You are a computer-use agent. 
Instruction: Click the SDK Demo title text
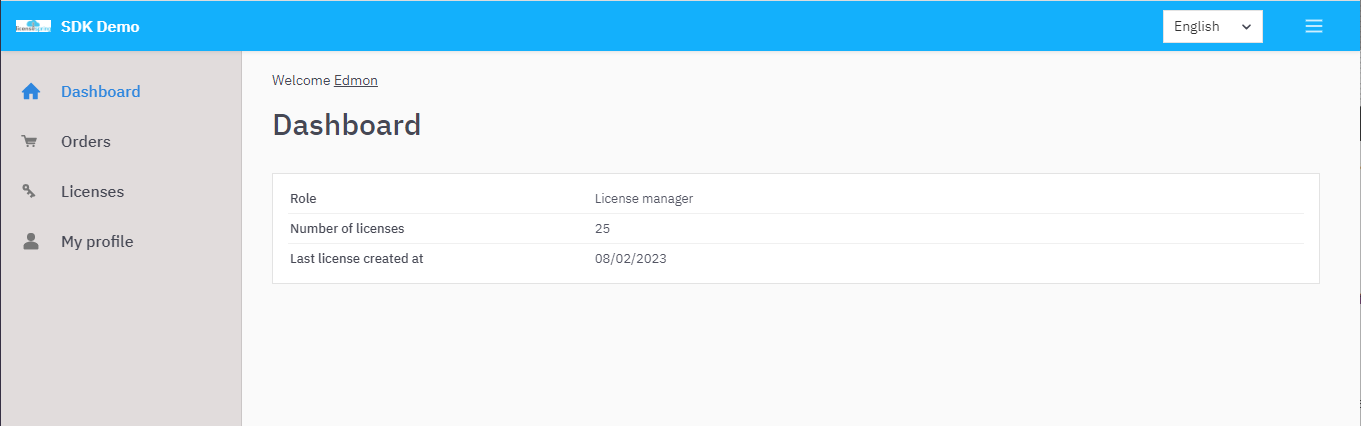pyautogui.click(x=100, y=27)
